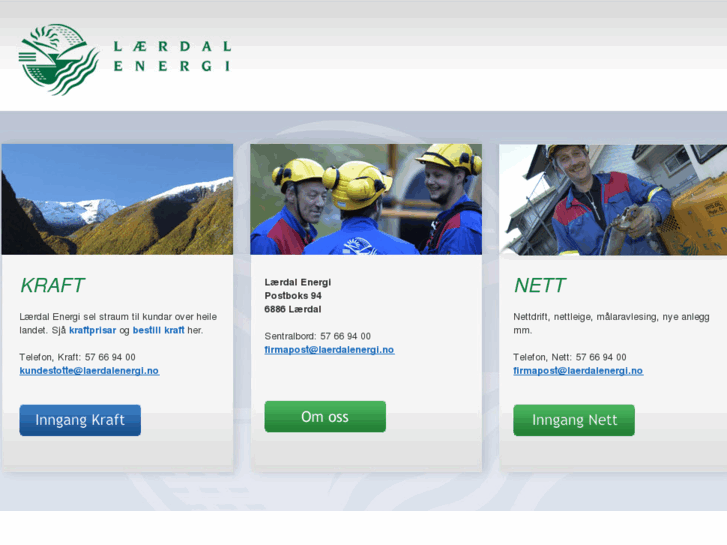
Task: Email kundestotte@laerdalenergi.no
Action: 89,371
